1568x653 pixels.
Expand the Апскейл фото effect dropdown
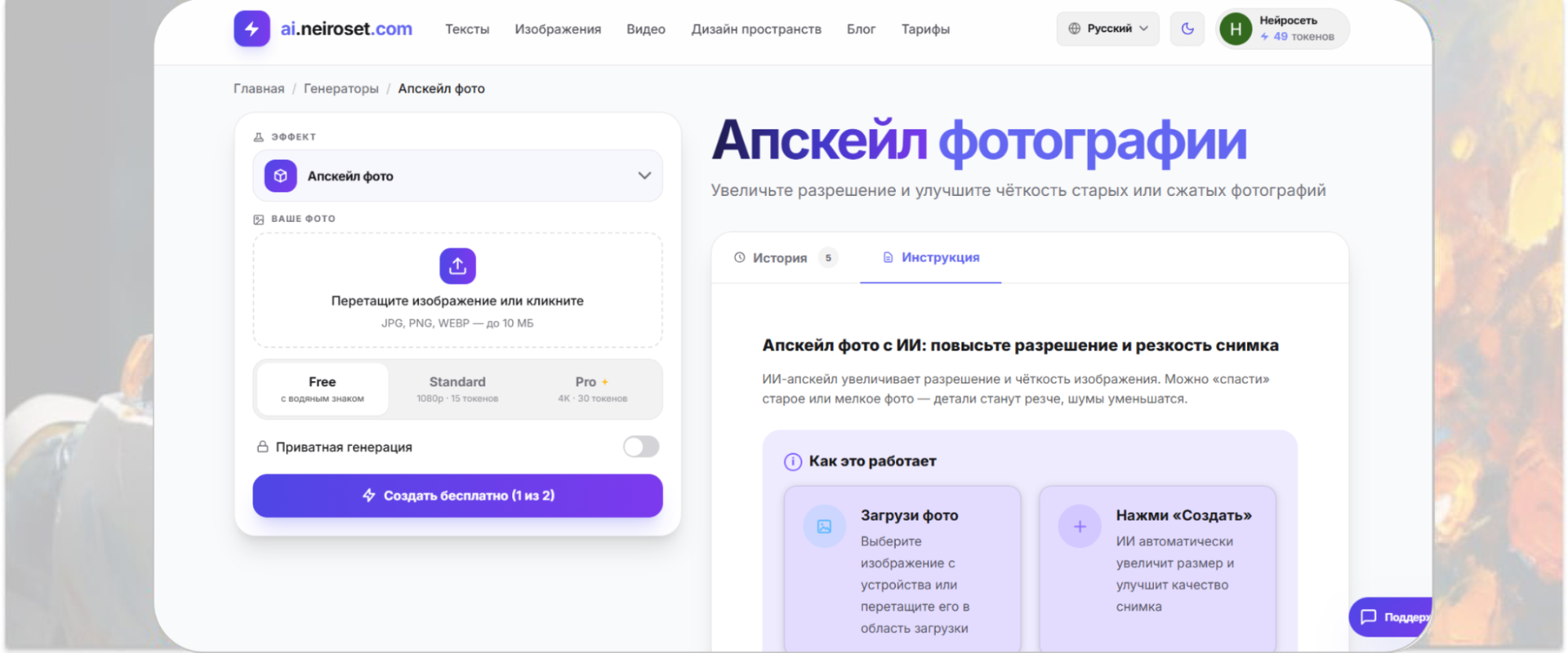click(x=457, y=176)
